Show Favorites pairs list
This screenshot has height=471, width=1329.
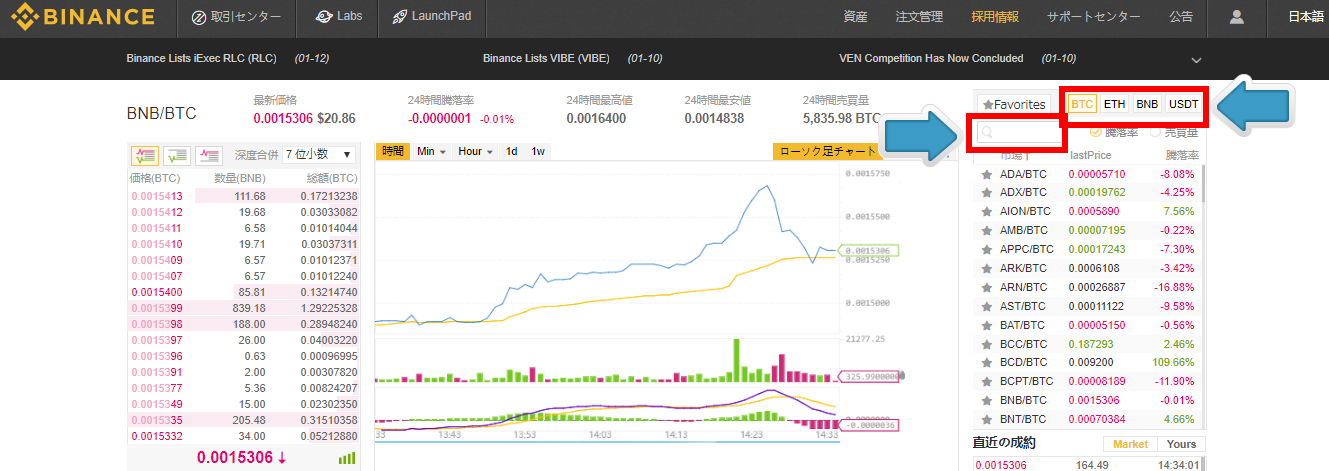click(1013, 104)
